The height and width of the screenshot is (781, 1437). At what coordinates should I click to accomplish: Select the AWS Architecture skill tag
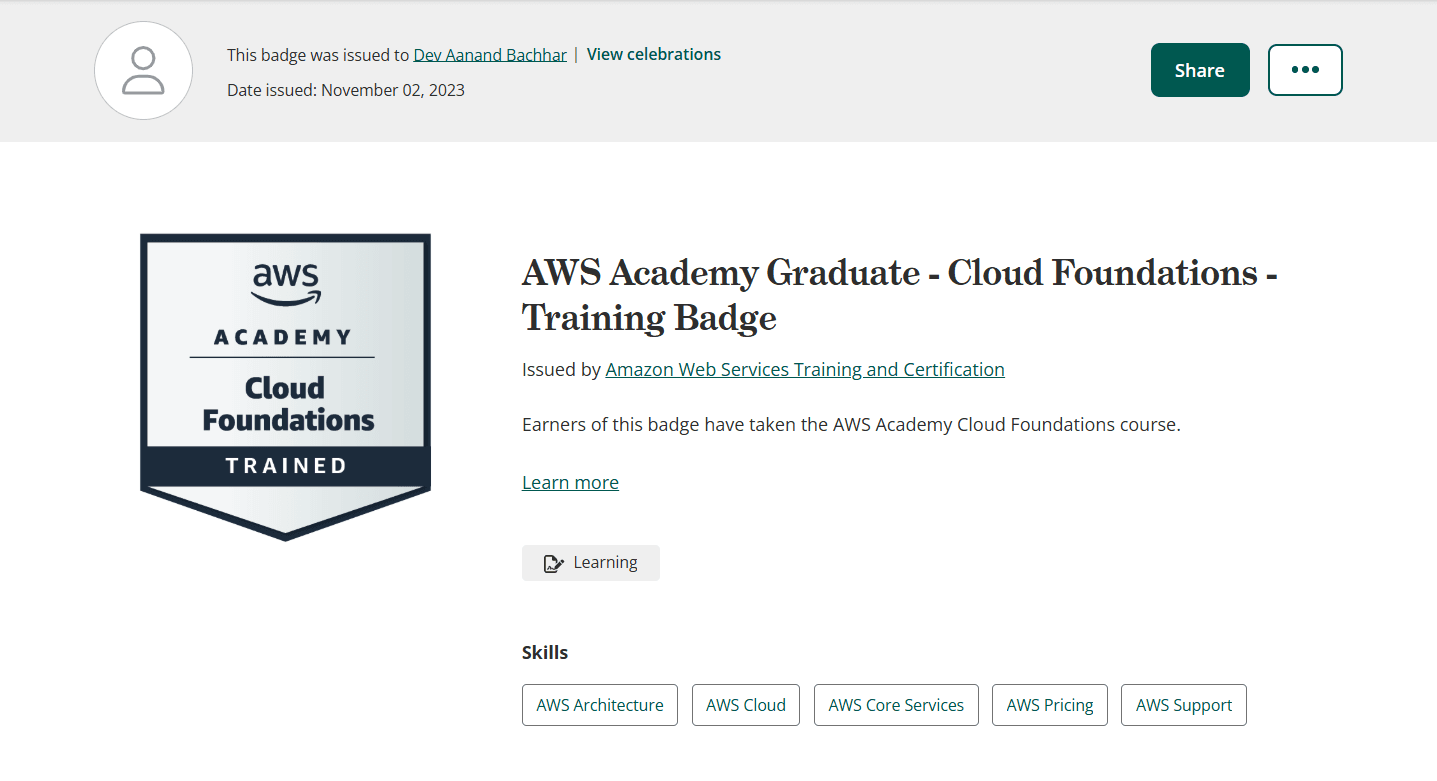[x=600, y=705]
